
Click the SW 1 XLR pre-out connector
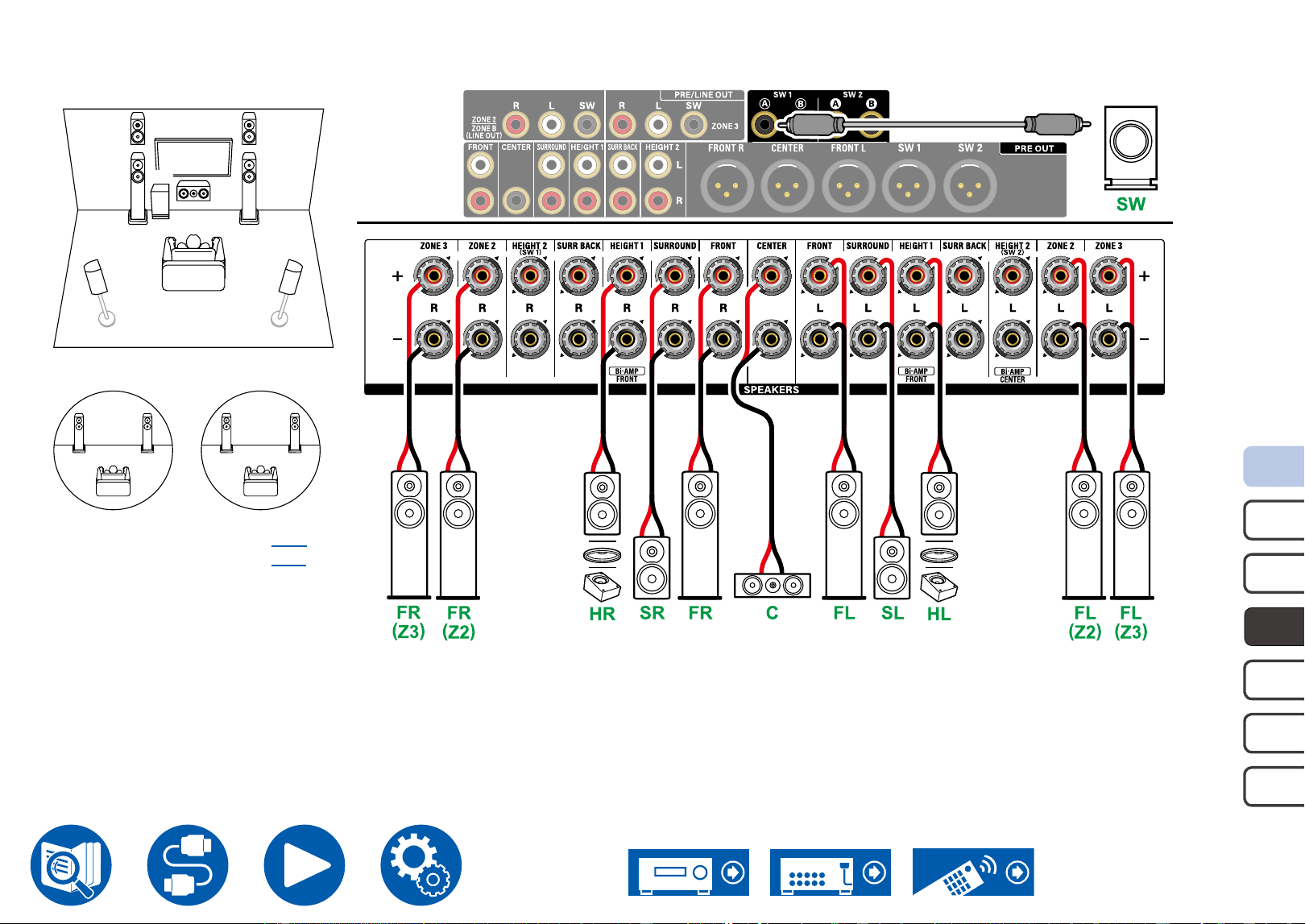909,186
